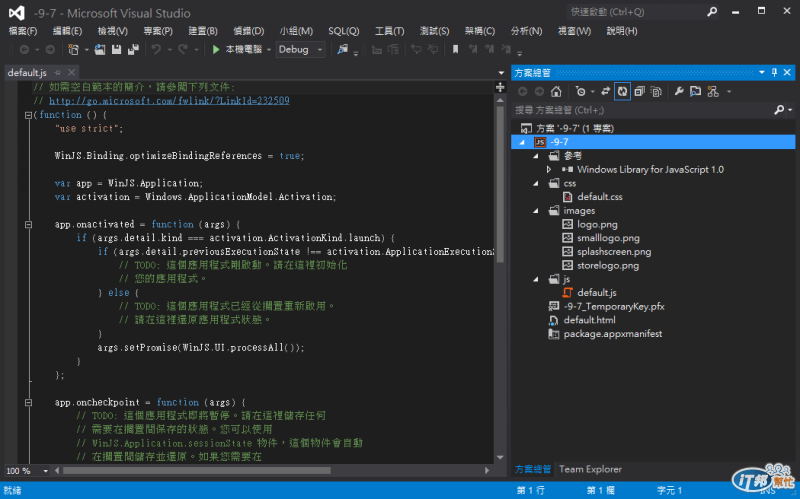
Task: Collapse the app.oncheckpoint function code block
Action: tap(29, 403)
